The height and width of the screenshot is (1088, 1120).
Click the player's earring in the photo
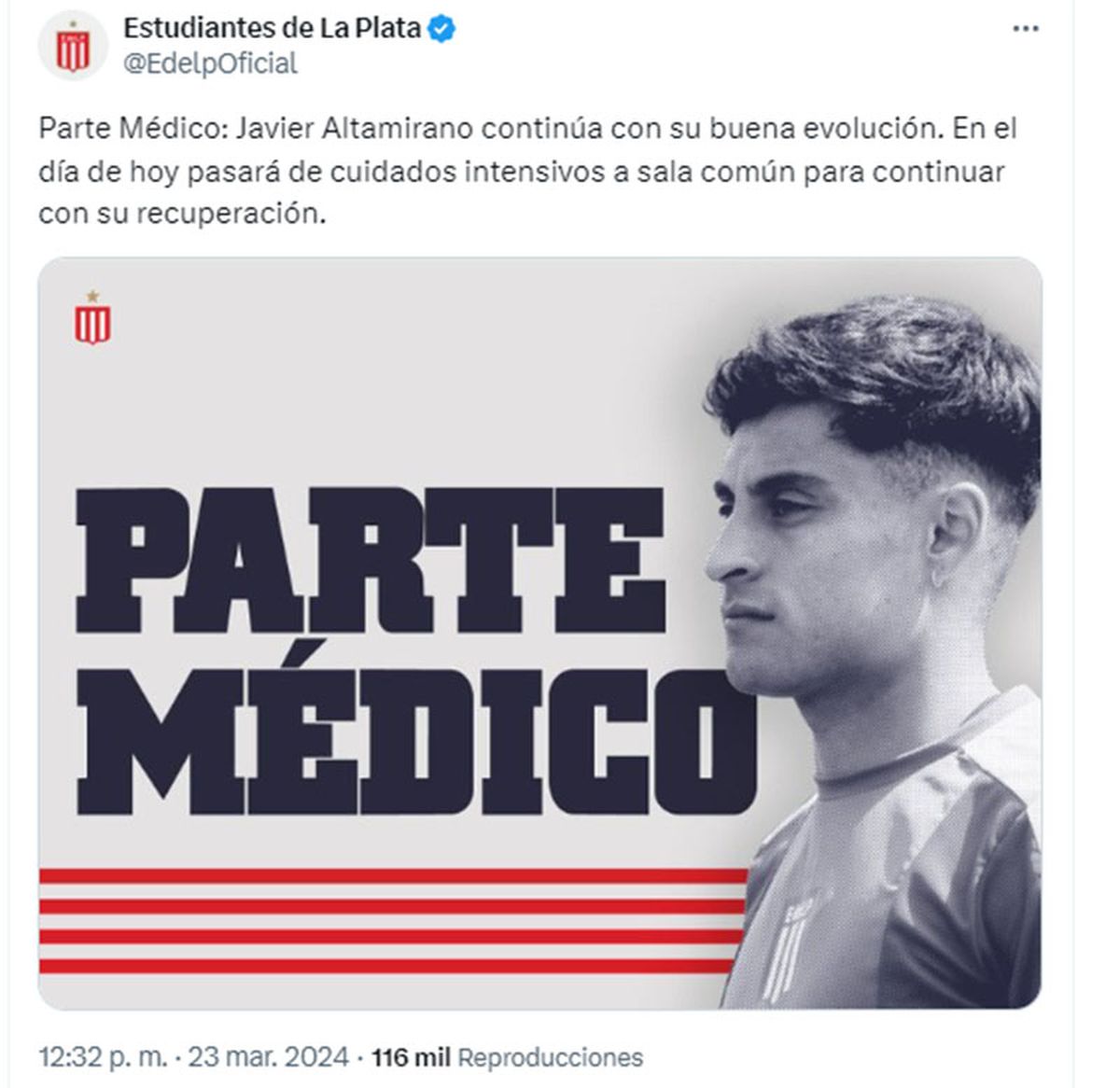[x=938, y=579]
